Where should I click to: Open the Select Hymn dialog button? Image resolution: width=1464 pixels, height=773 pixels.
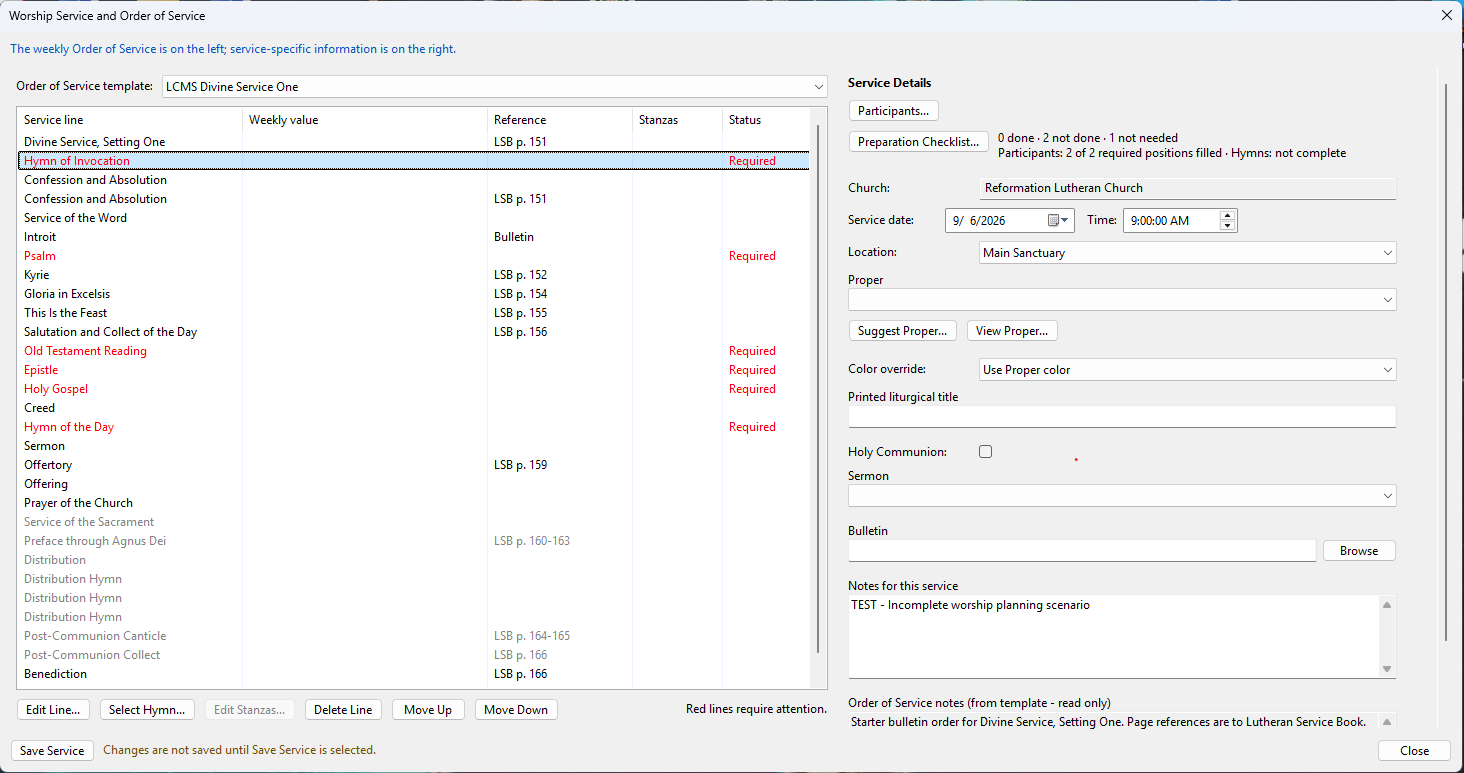coord(147,710)
